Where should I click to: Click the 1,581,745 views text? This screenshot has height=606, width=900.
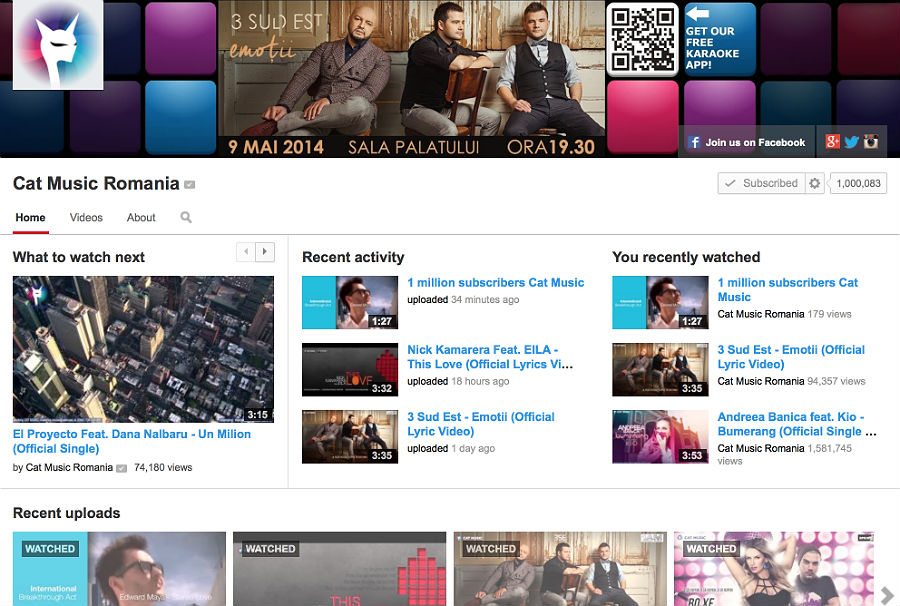(785, 454)
